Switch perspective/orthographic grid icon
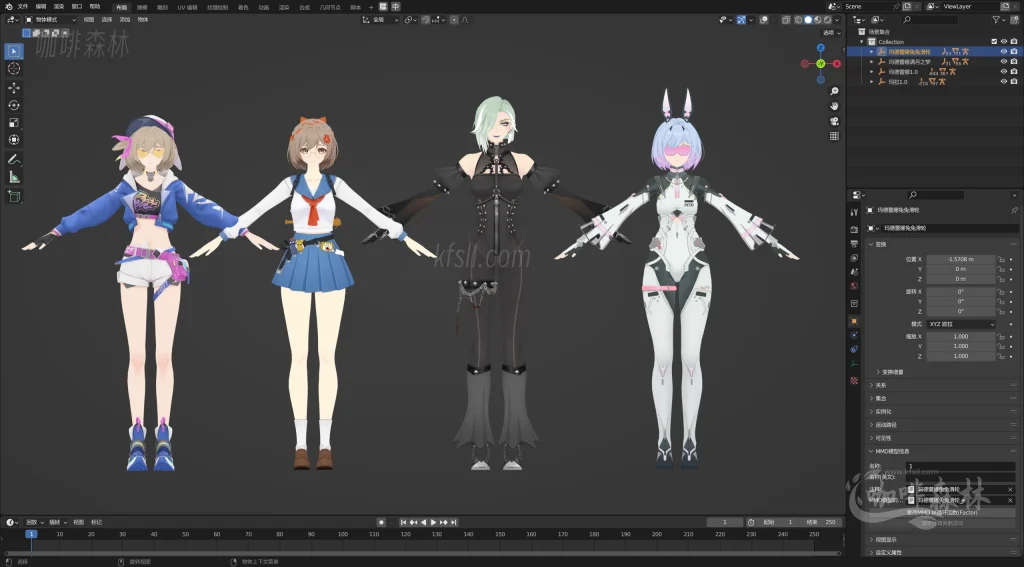This screenshot has height=567, width=1024. (x=834, y=137)
